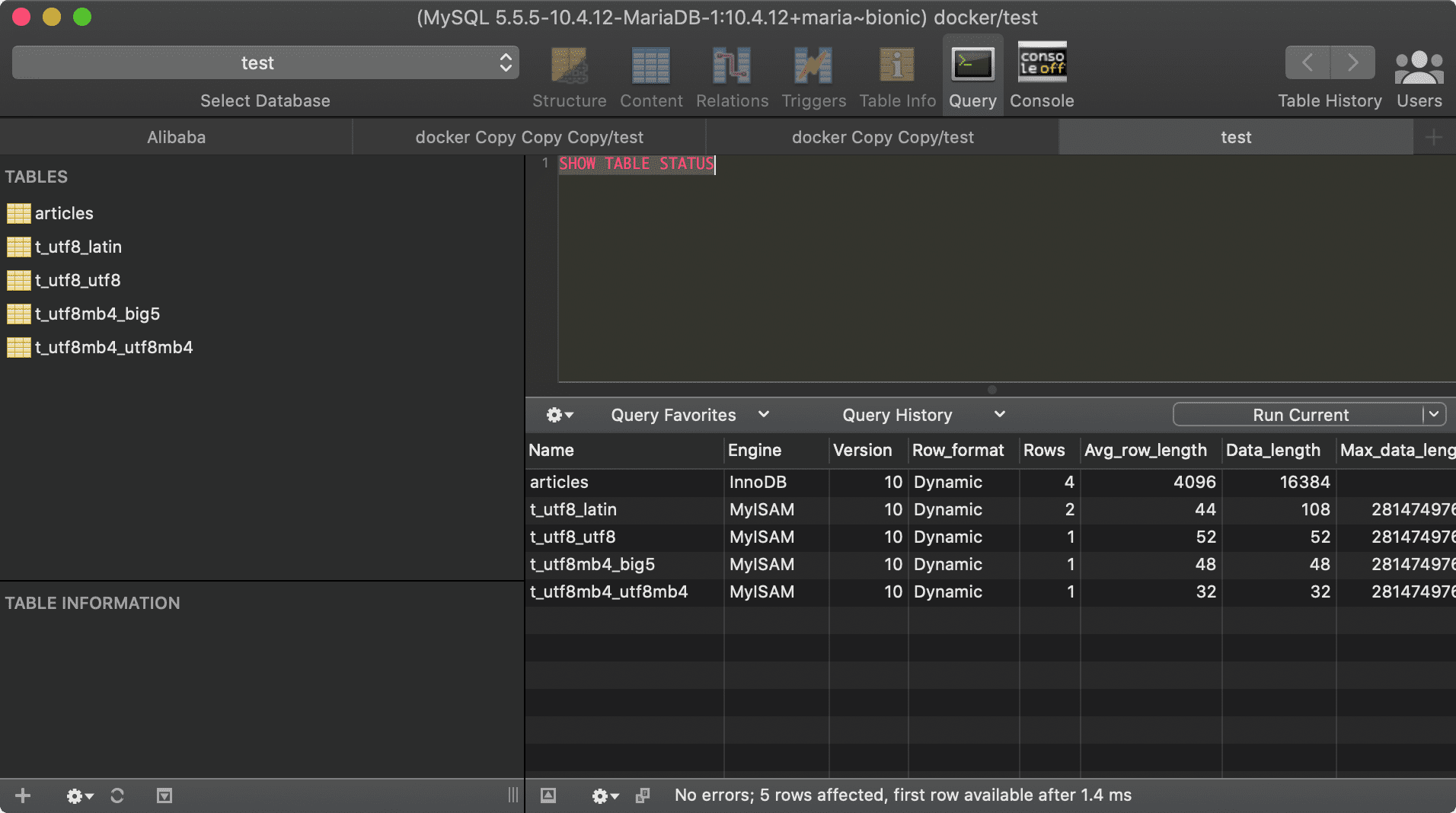Open the Query editor

(972, 74)
